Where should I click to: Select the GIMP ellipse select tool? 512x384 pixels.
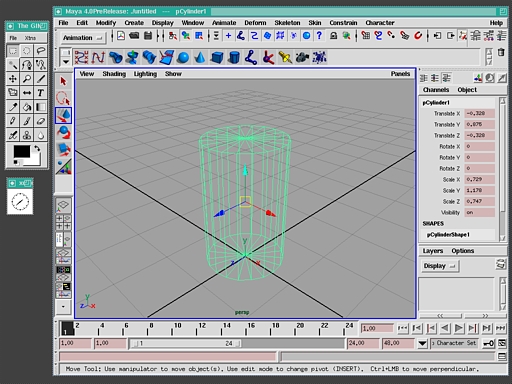coord(27,51)
